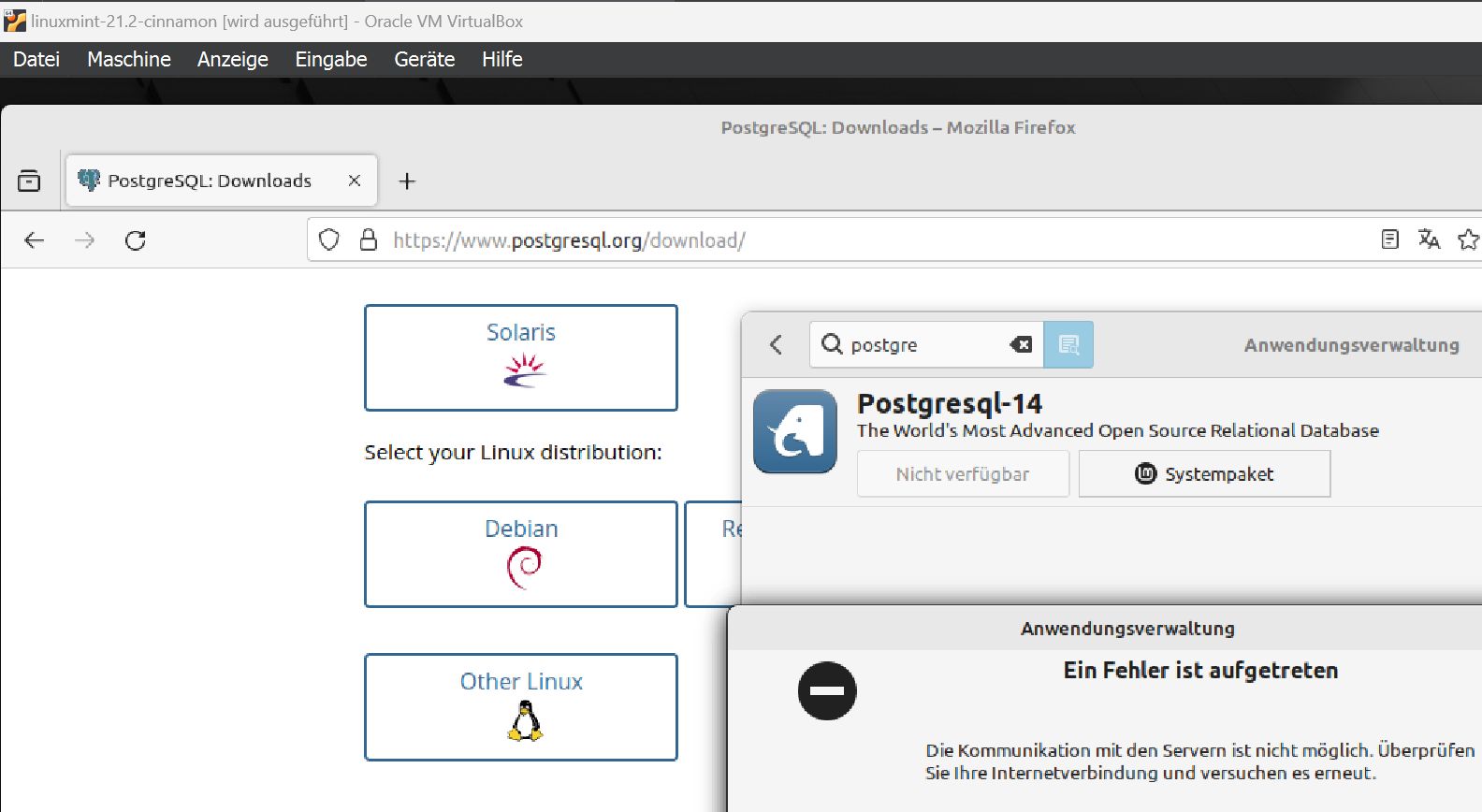The height and width of the screenshot is (812, 1482).
Task: Open the Anzeige menu
Action: click(233, 59)
